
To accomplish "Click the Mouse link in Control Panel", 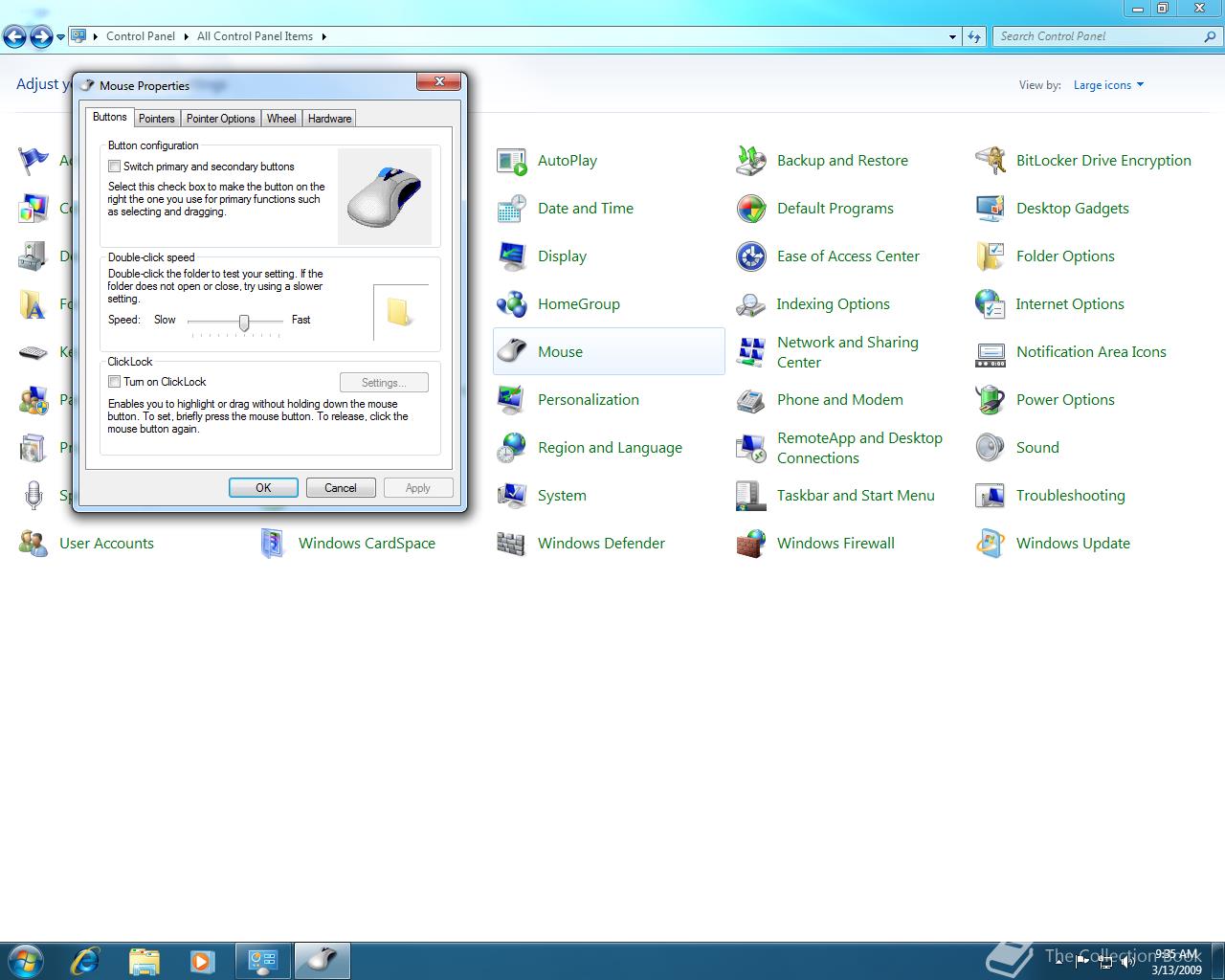I will [560, 352].
